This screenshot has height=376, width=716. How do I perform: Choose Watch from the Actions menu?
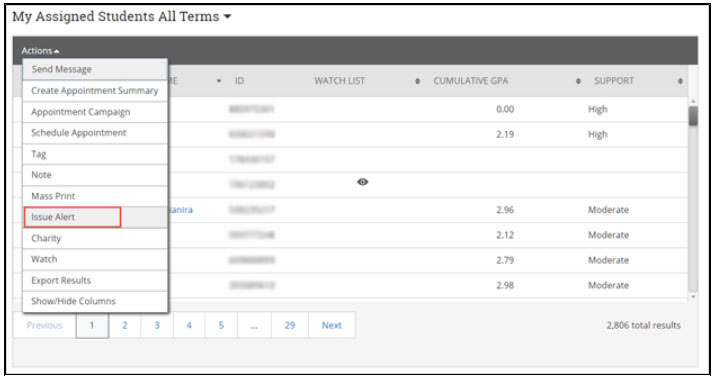tap(95, 259)
